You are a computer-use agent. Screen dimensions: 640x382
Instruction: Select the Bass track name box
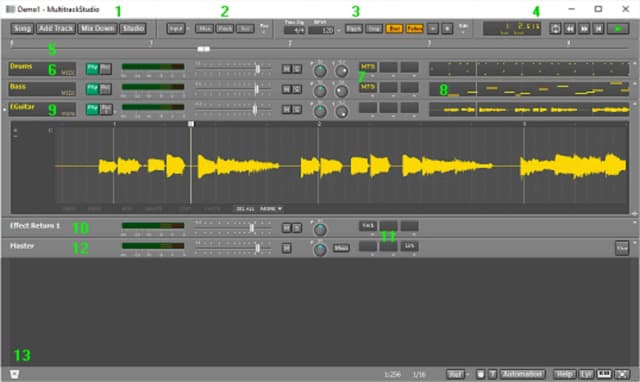pyautogui.click(x=42, y=89)
